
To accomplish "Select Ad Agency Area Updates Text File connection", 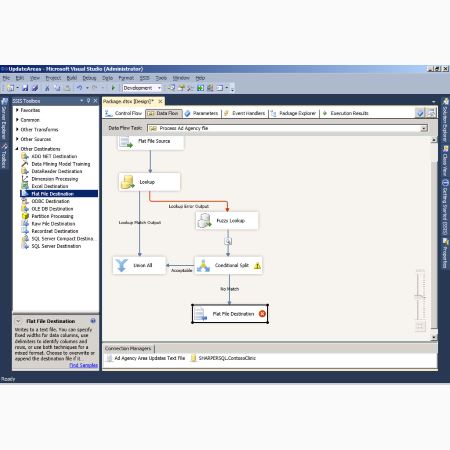I will [x=146, y=358].
